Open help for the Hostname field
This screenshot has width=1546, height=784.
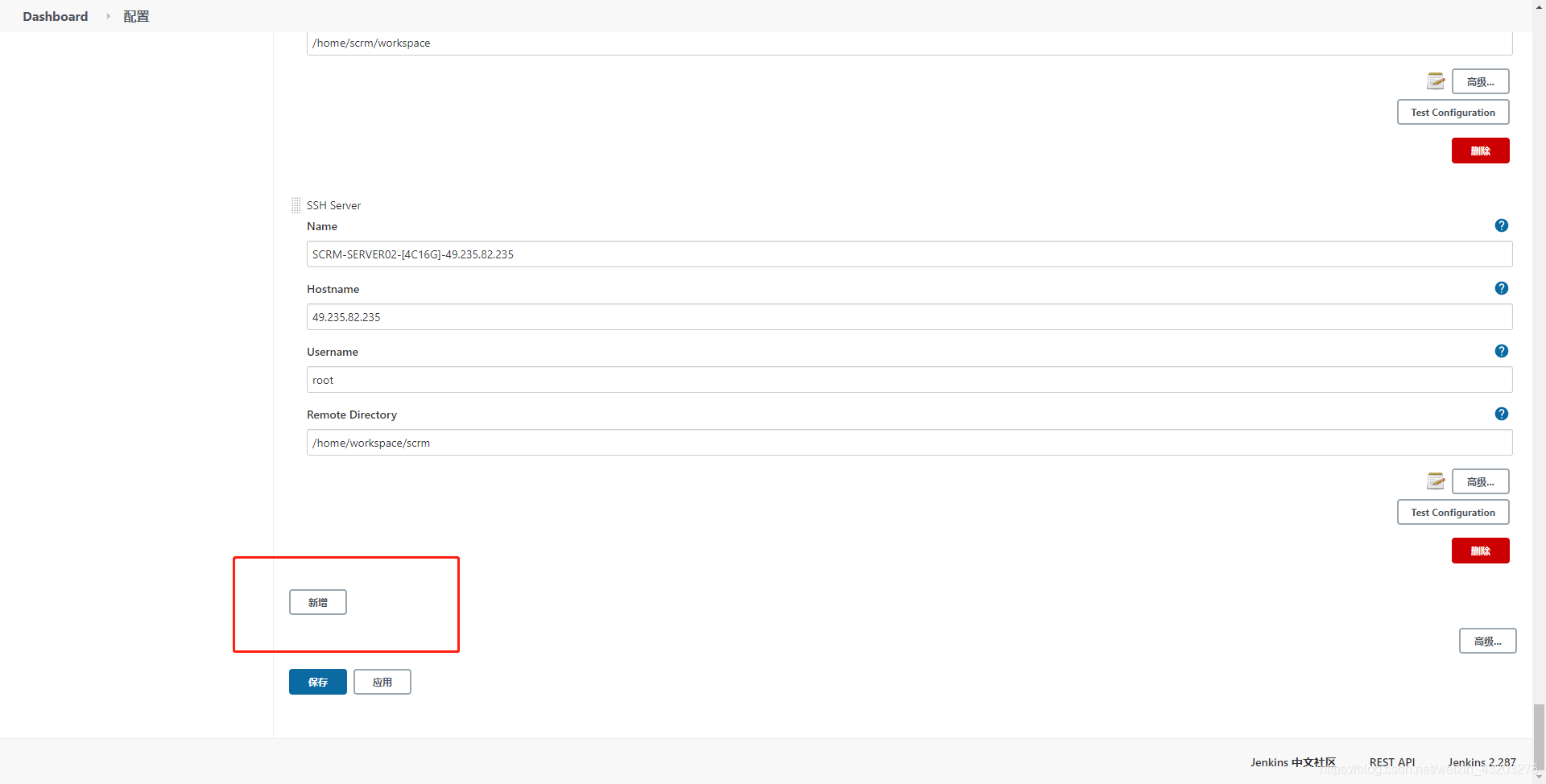(x=1501, y=288)
